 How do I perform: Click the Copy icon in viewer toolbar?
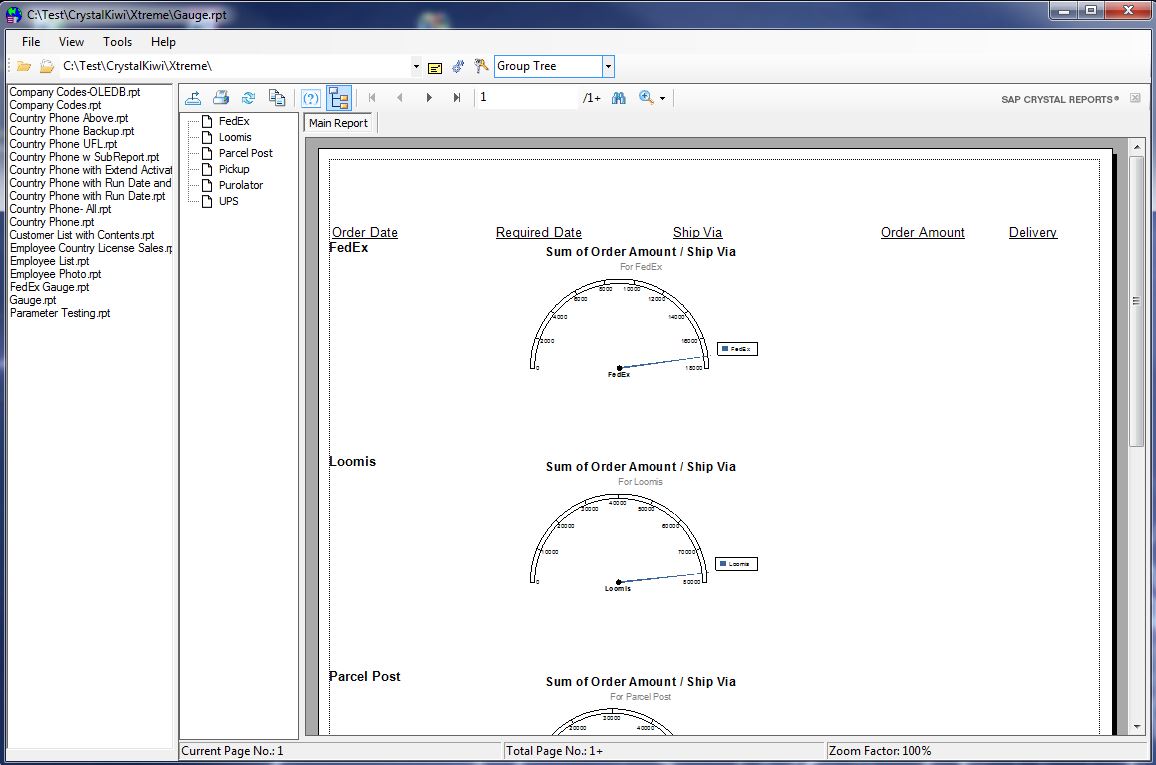click(x=276, y=97)
